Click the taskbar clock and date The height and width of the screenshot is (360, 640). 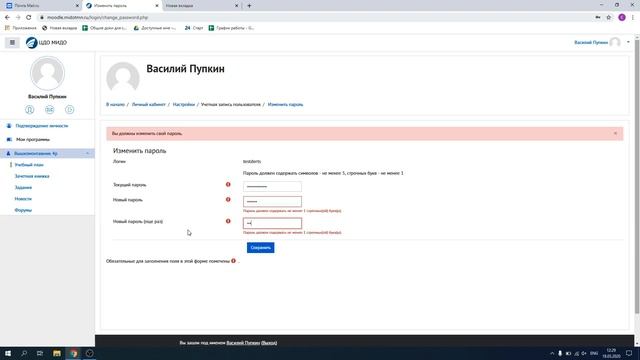[x=611, y=353]
